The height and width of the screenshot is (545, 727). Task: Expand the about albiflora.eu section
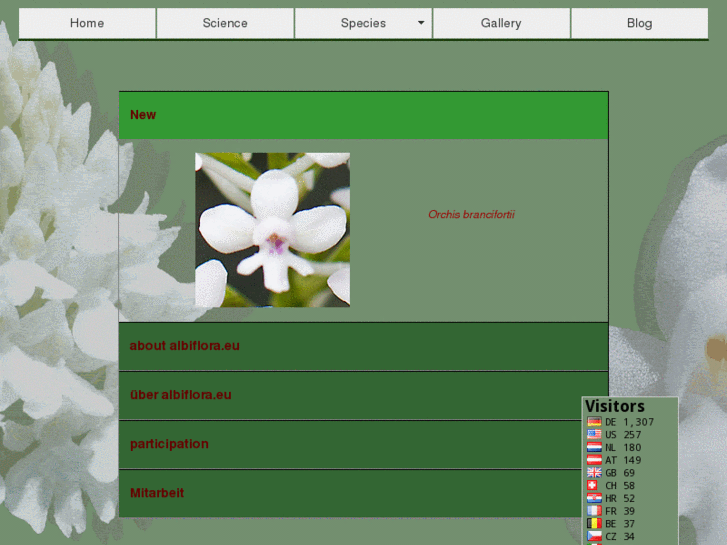(x=364, y=346)
